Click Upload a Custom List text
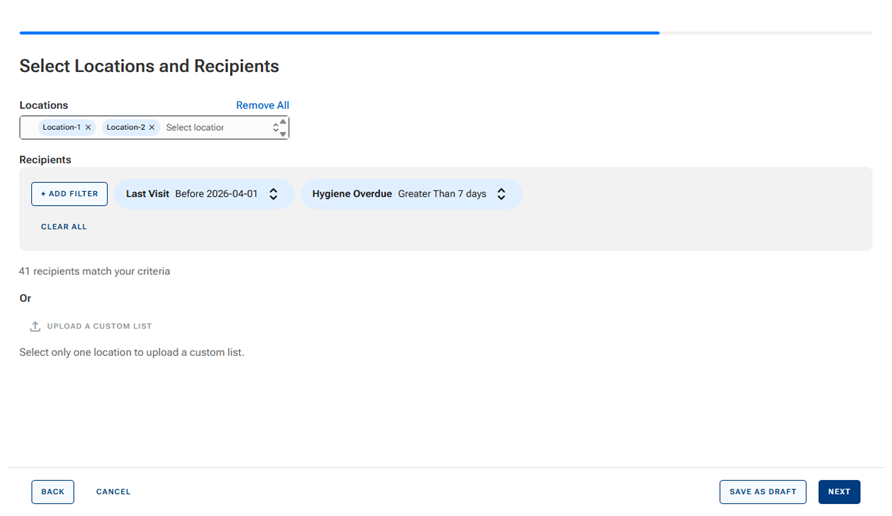The width and height of the screenshot is (892, 516). tap(99, 327)
